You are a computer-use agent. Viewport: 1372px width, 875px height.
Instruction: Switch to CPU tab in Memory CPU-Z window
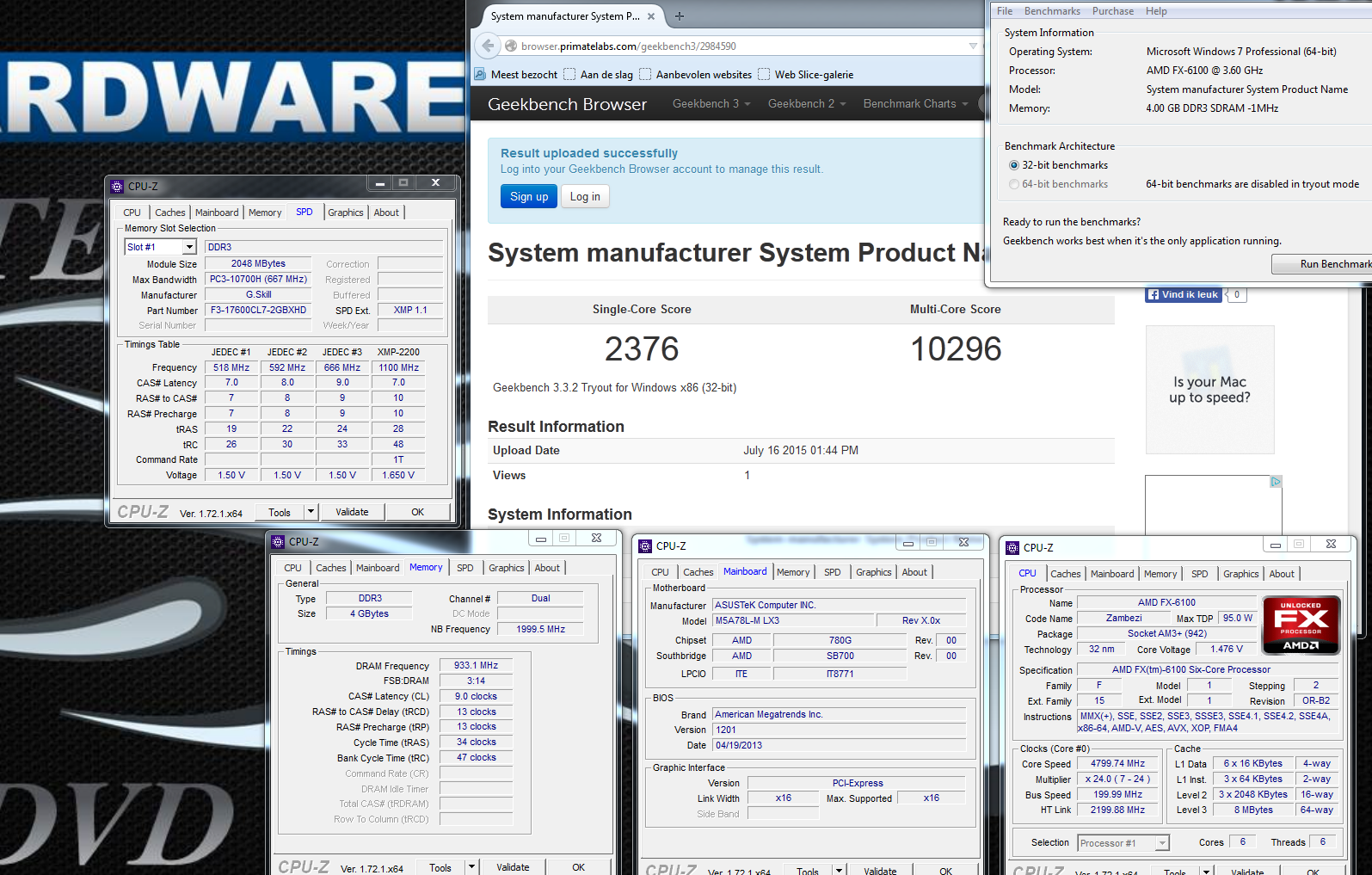(x=293, y=568)
